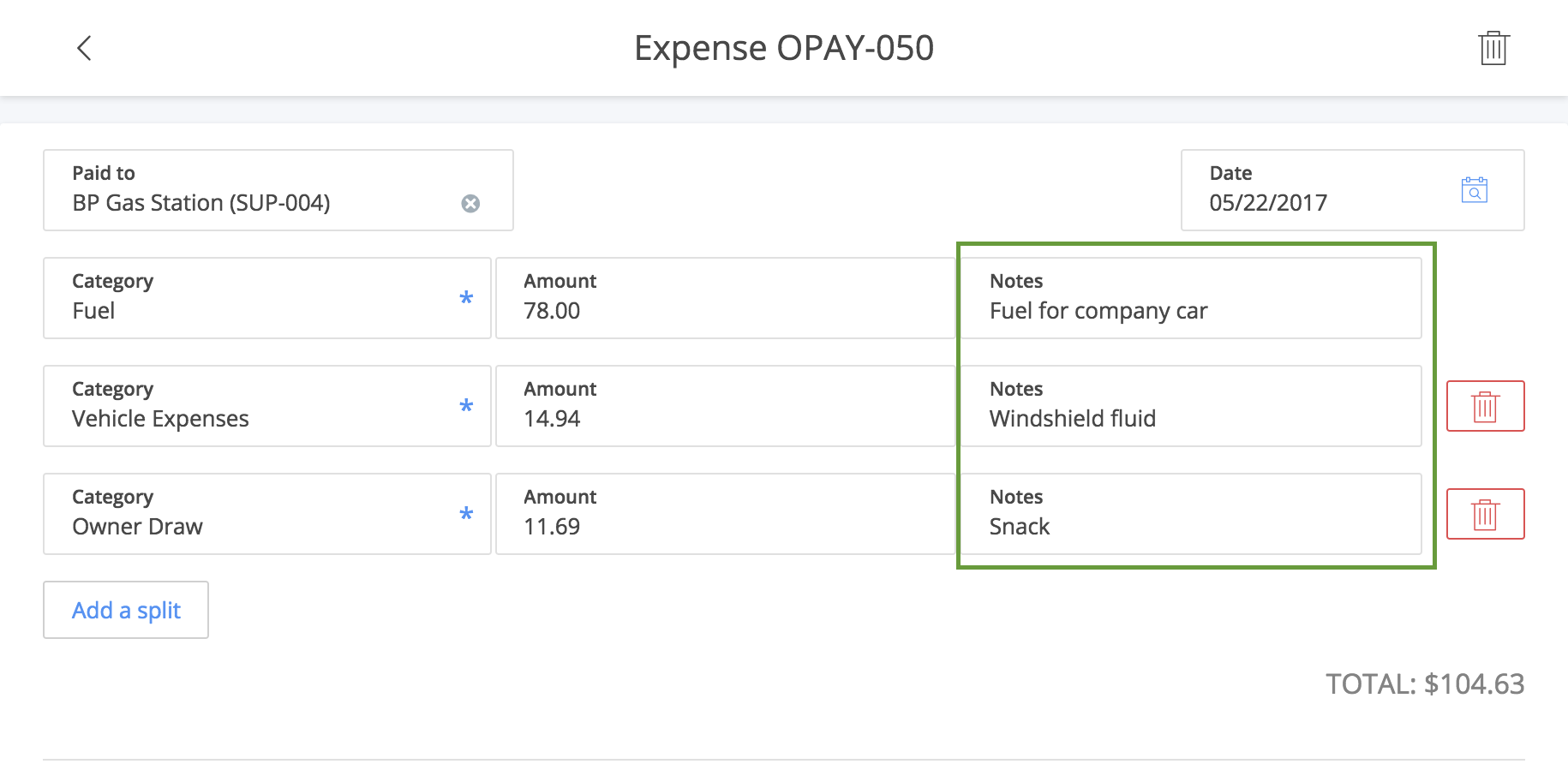Remove the Owner Draw split row
This screenshot has width=1568, height=764.
1485,514
